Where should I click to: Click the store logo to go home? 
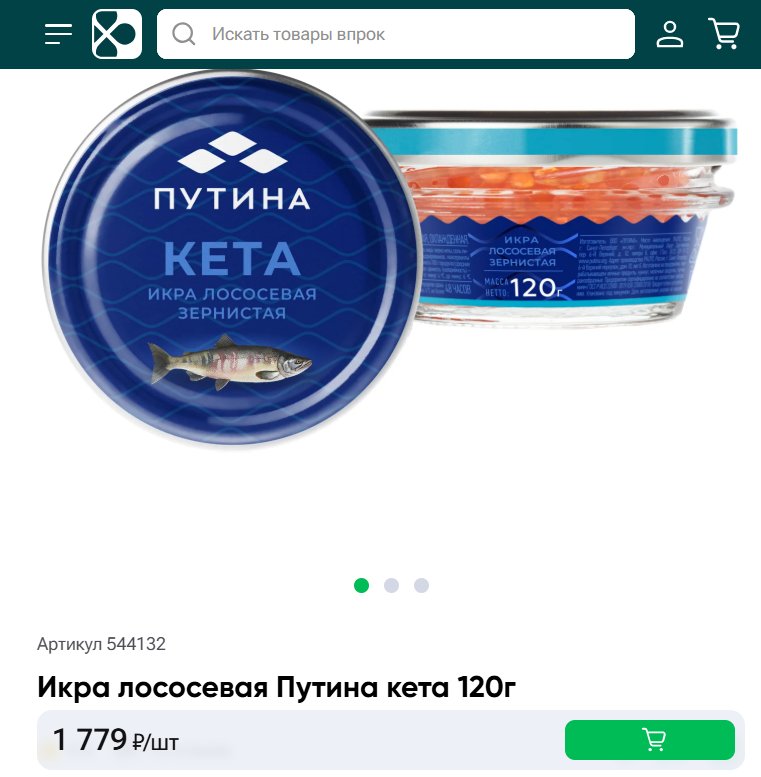click(x=117, y=34)
